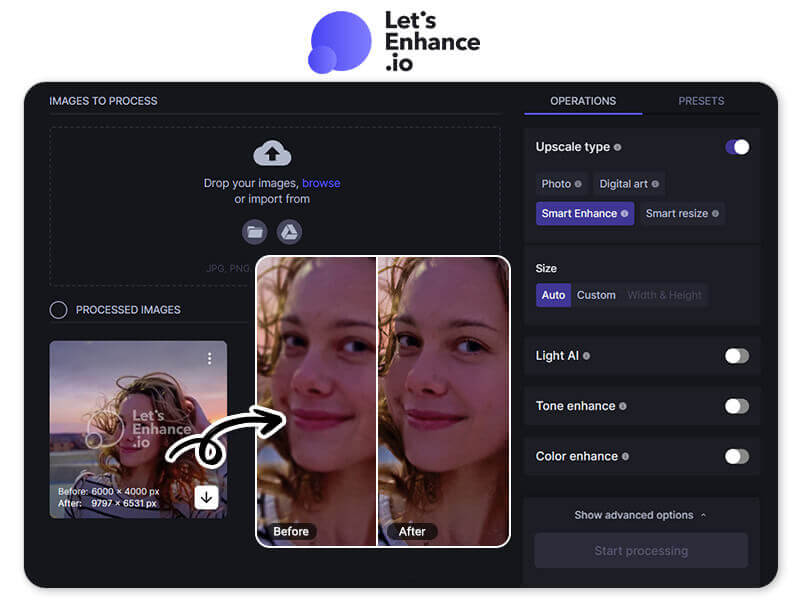Expand Show advanced options
Image resolution: width=800 pixels, height=600 pixels.
[640, 515]
